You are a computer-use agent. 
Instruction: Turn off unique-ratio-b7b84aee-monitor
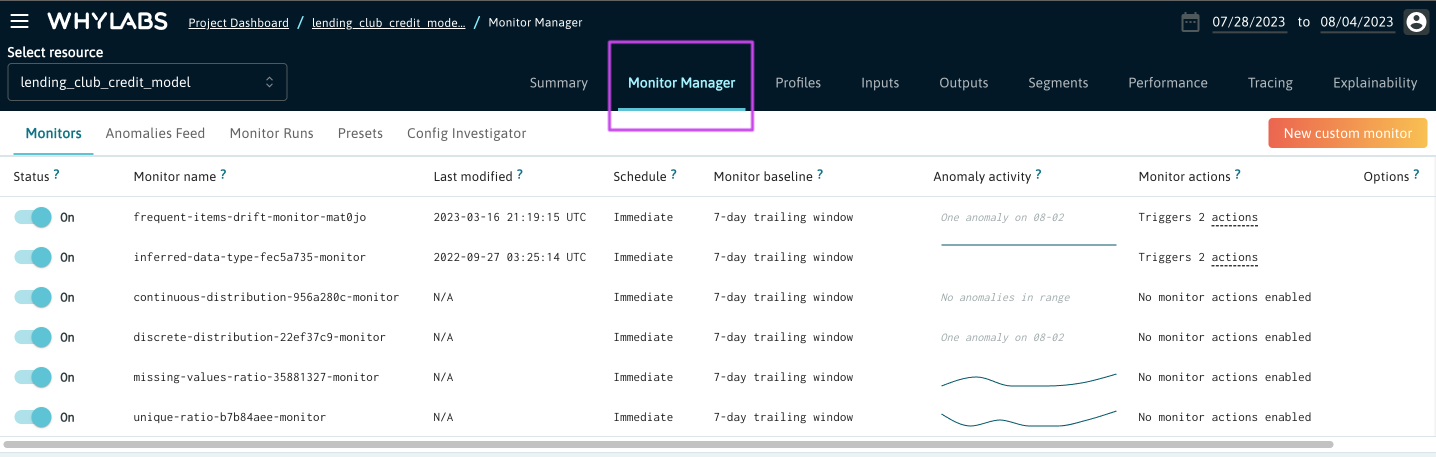(x=33, y=417)
